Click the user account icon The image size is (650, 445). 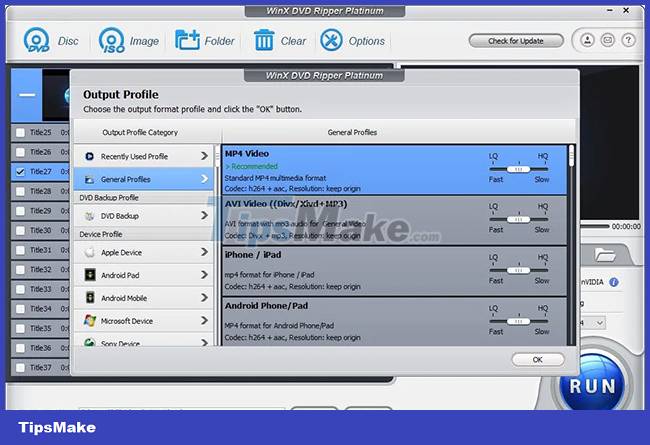click(x=587, y=40)
